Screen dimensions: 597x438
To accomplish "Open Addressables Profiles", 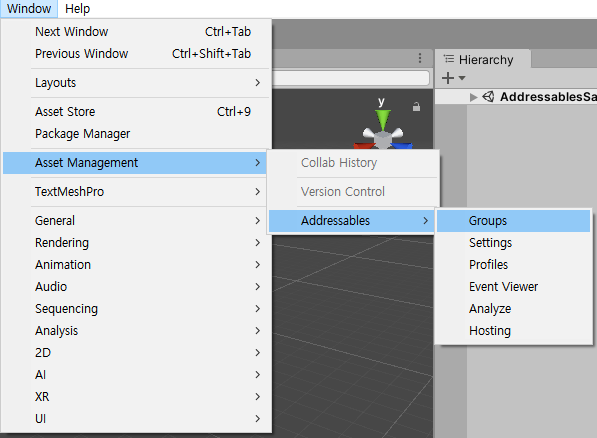I will [513, 265].
